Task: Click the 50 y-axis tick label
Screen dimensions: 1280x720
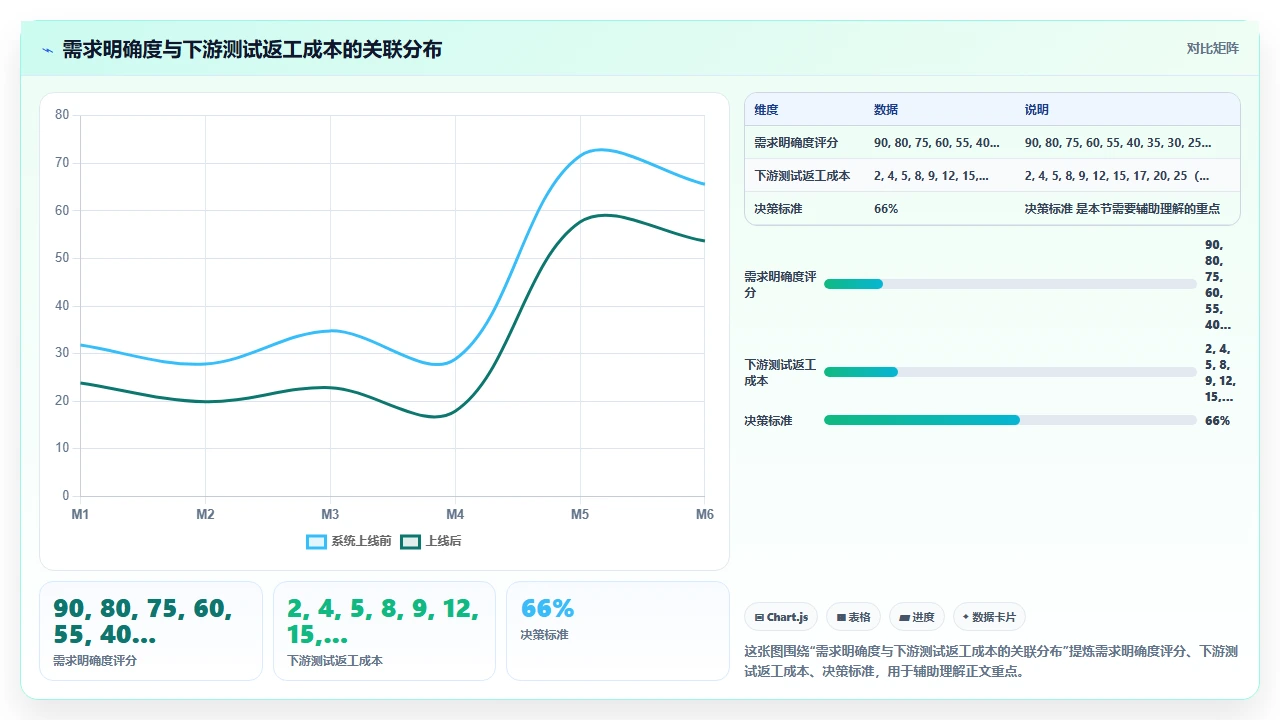Action: 62,258
